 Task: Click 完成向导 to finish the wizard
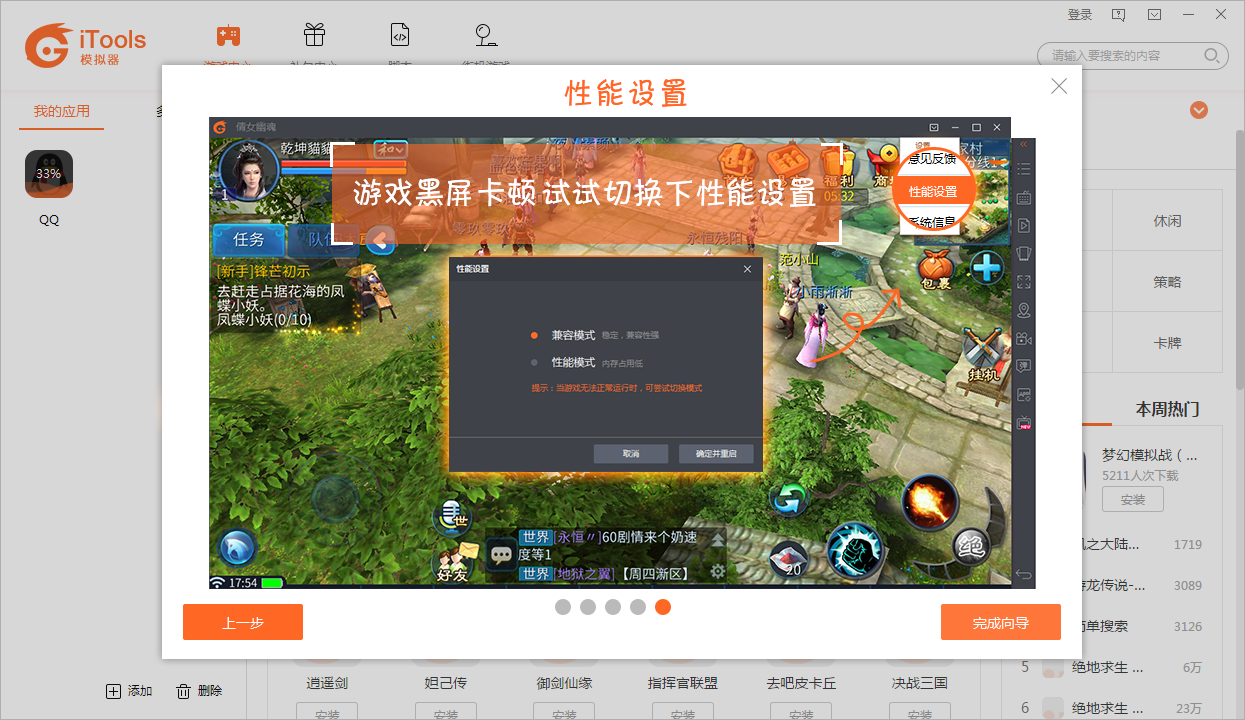click(1001, 622)
